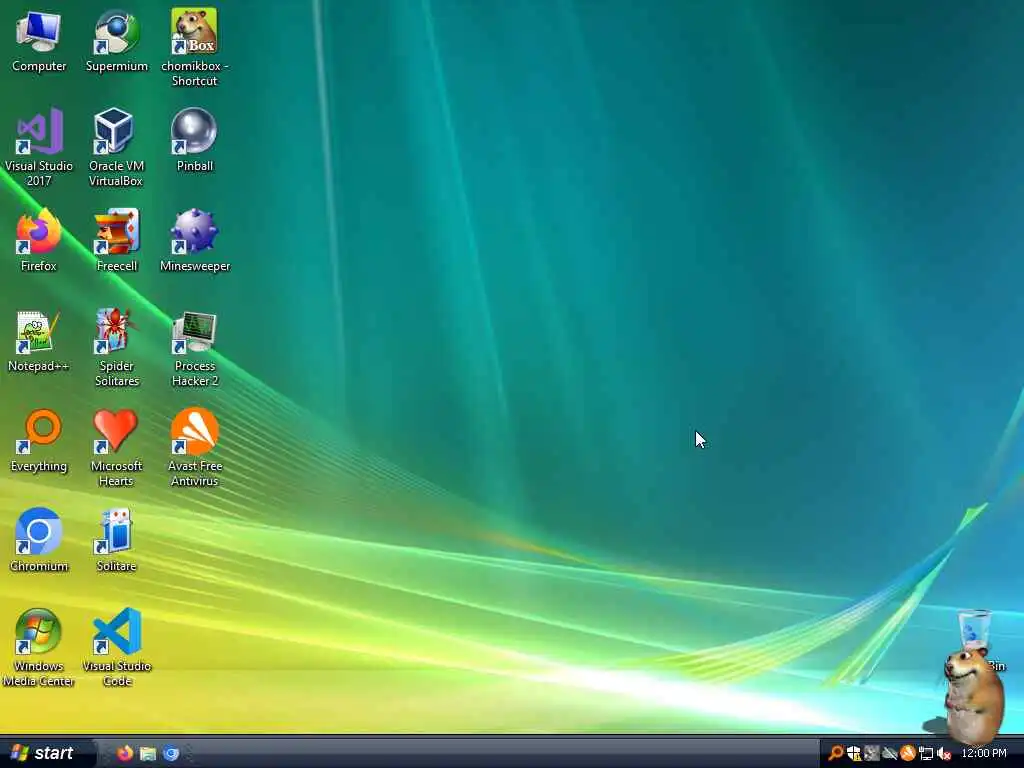The height and width of the screenshot is (768, 1024).
Task: Select the Notepad++ shortcut
Action: tap(39, 341)
